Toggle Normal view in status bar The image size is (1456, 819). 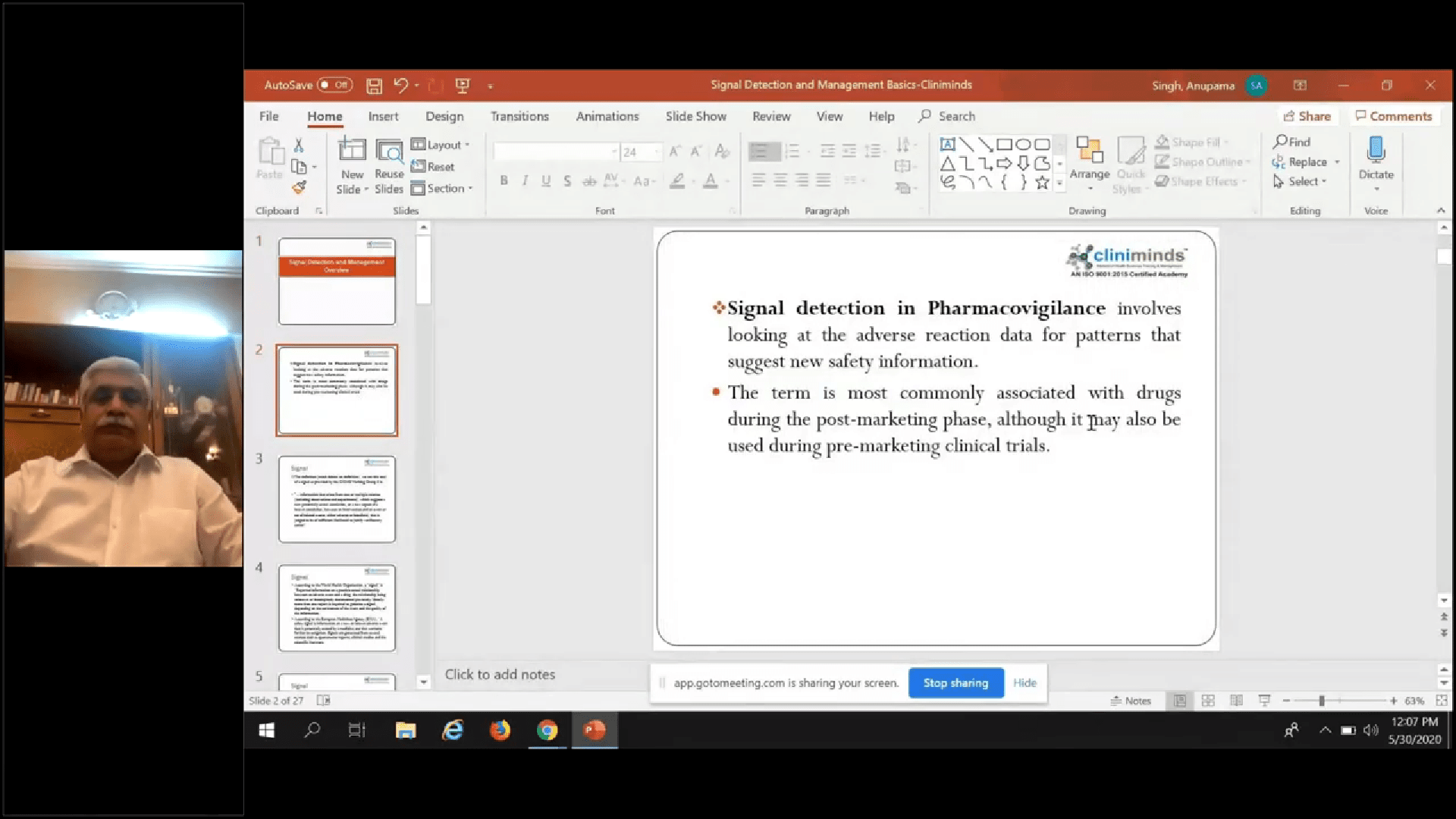point(1180,701)
